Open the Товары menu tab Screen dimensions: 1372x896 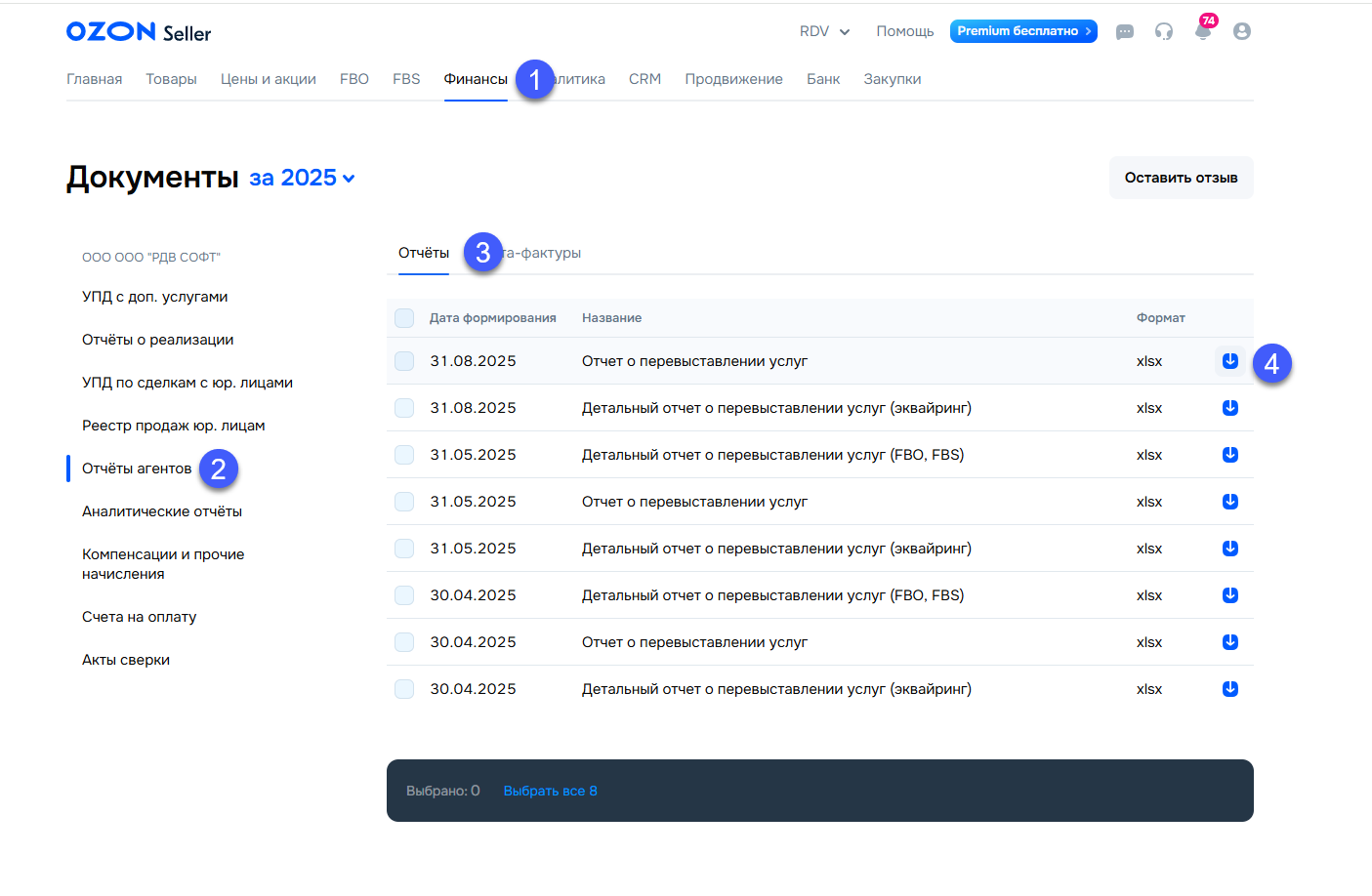[x=171, y=79]
